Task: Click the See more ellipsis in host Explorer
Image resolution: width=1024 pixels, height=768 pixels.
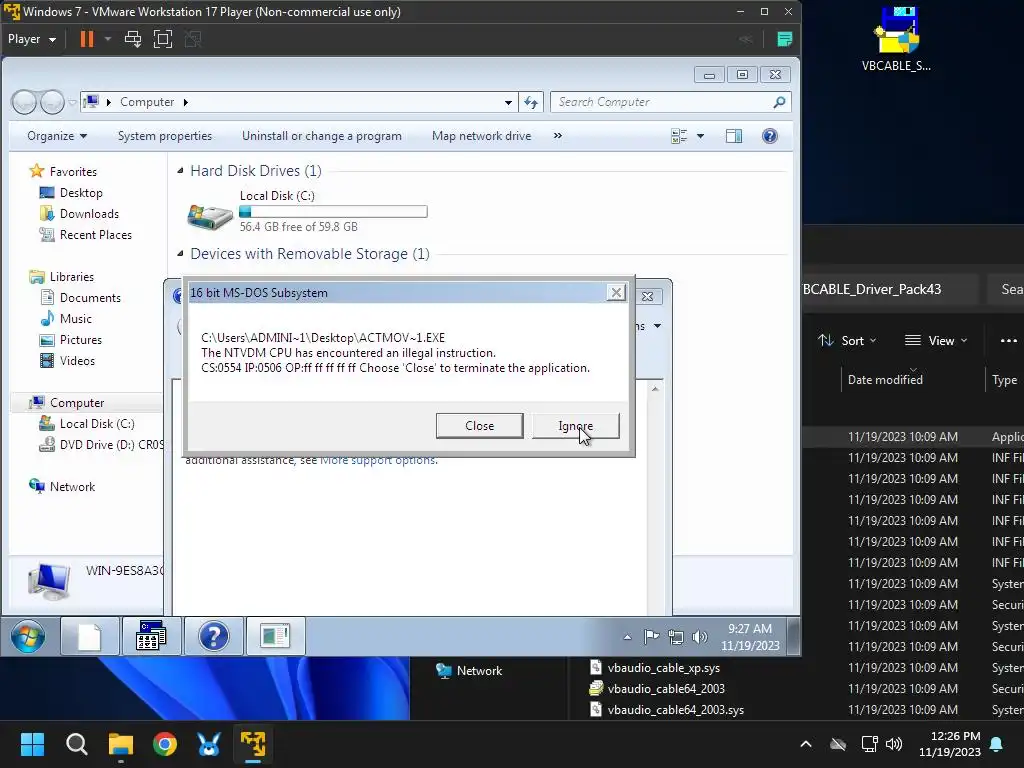Action: pyautogui.click(x=1008, y=340)
